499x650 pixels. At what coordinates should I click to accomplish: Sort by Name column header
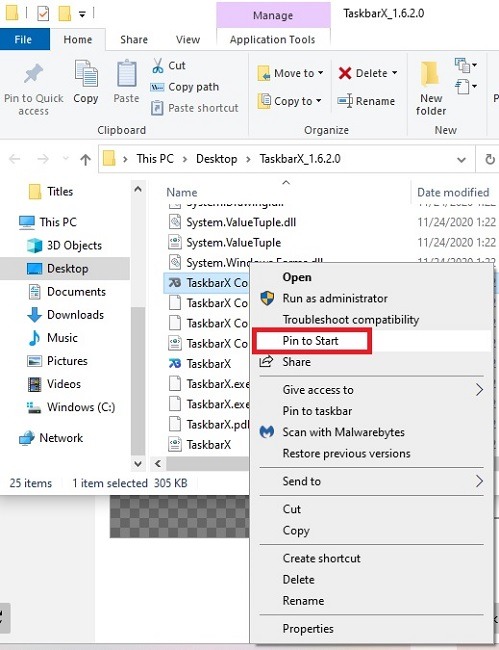[182, 192]
